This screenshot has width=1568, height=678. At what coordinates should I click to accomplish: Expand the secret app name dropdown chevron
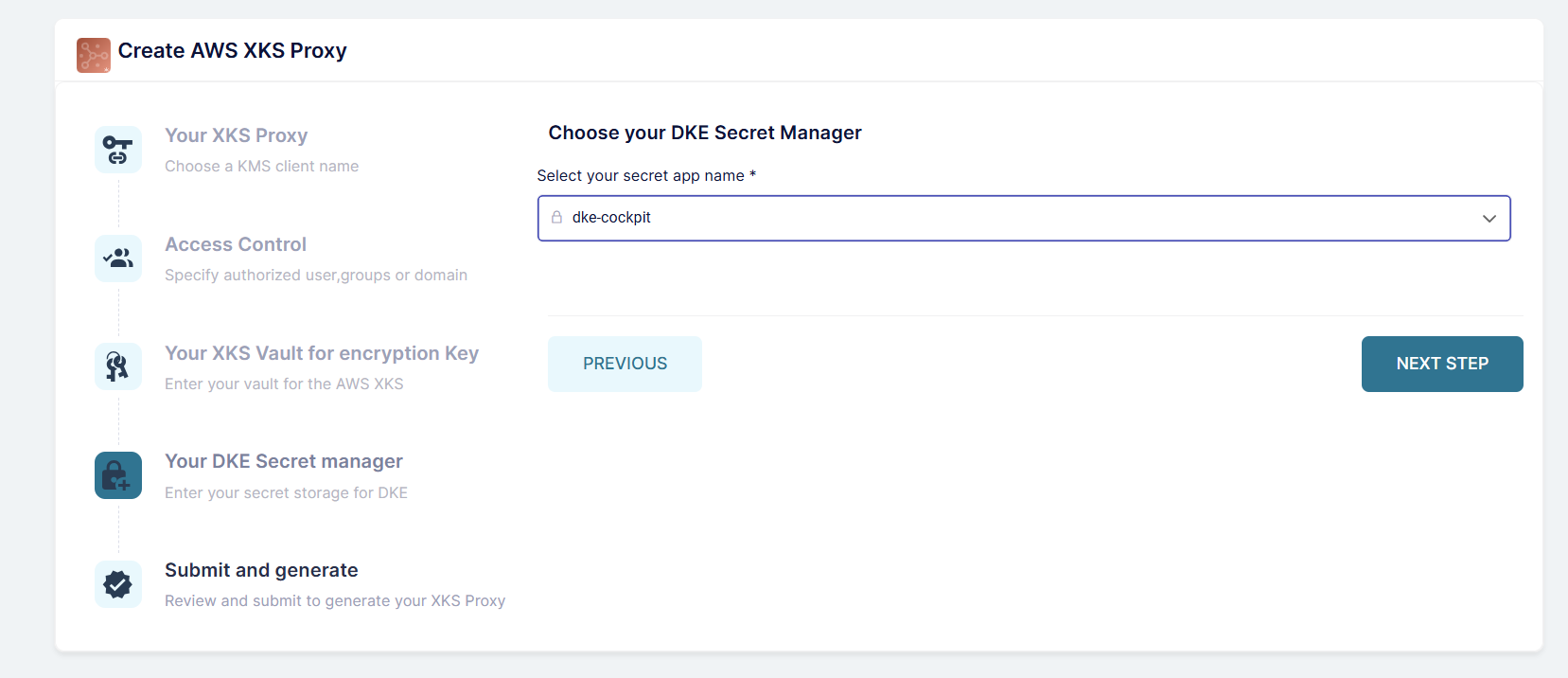[1489, 219]
